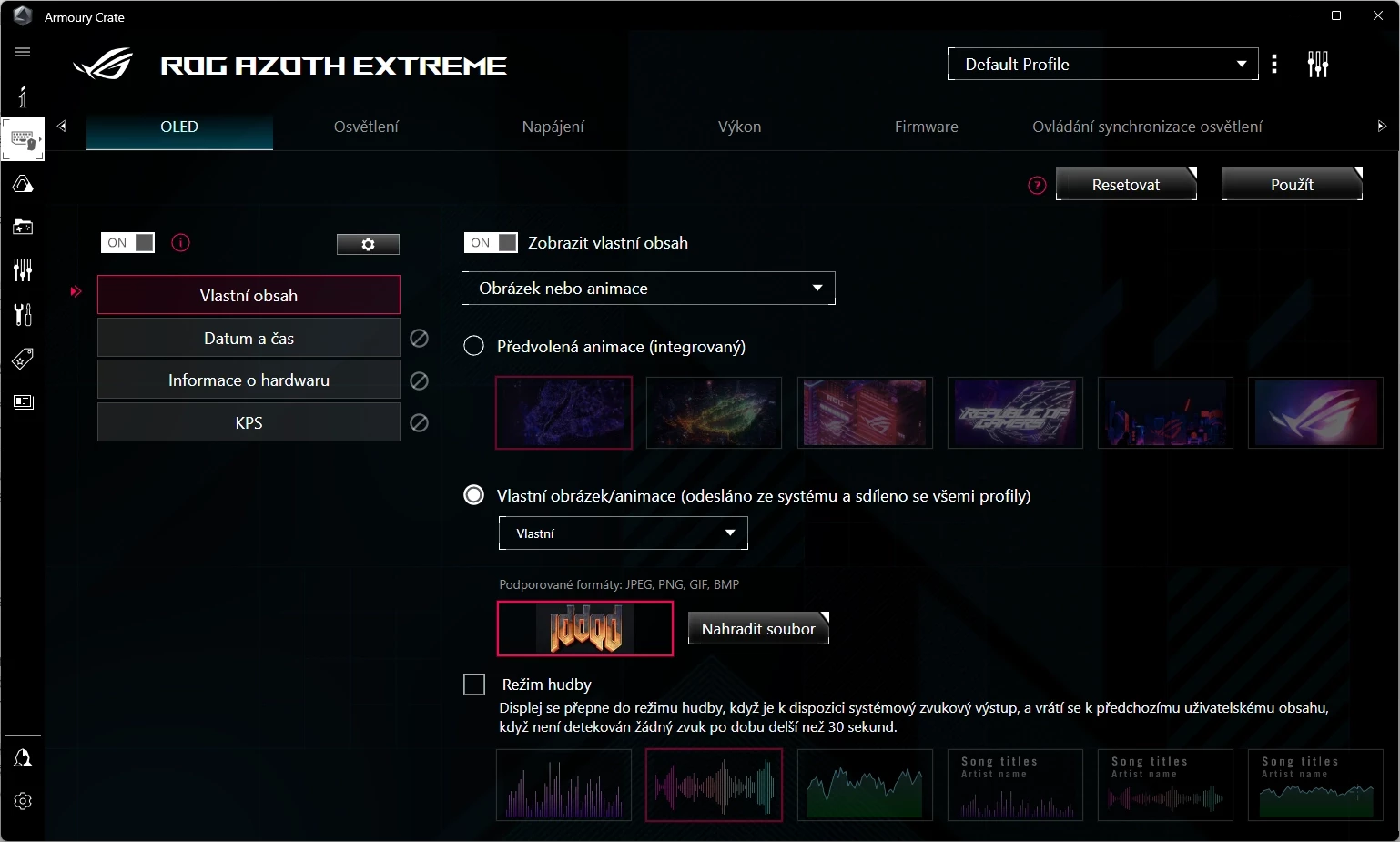The width and height of the screenshot is (1400, 842).
Task: Select the pink-green waveform music visualizer thumbnail
Action: (714, 785)
